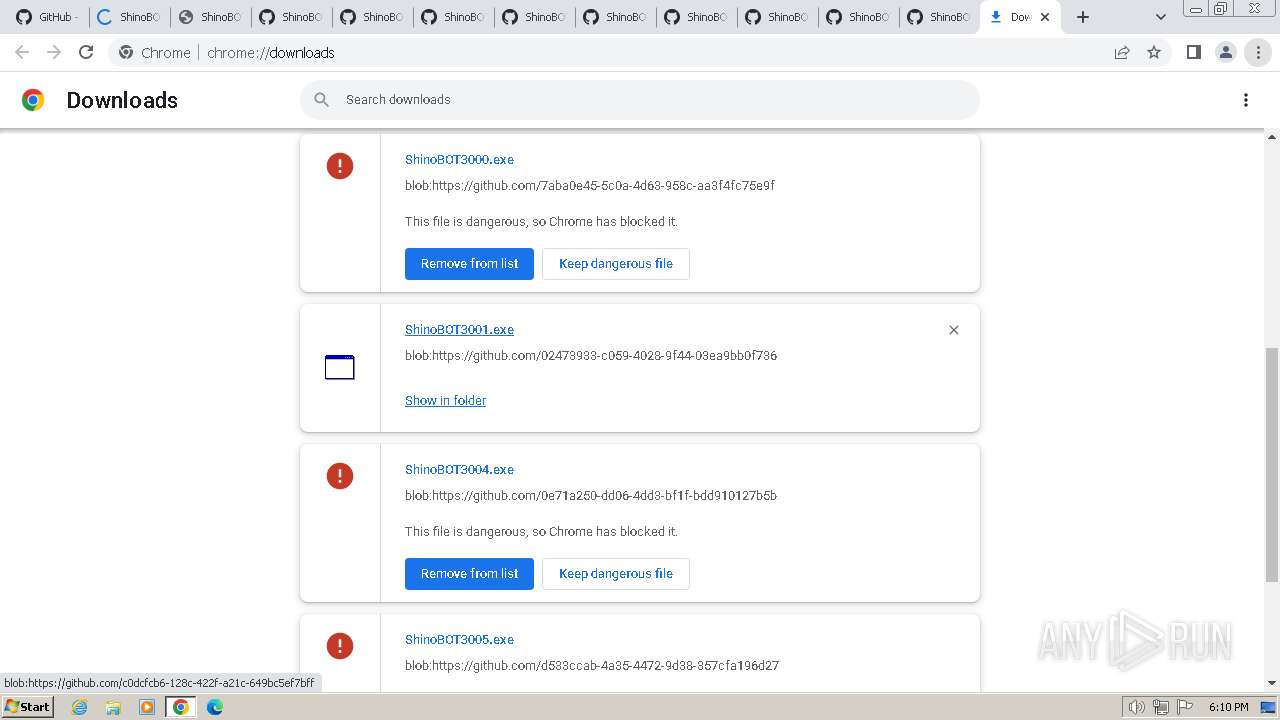Open the Chrome profile avatar icon

tap(1225, 52)
